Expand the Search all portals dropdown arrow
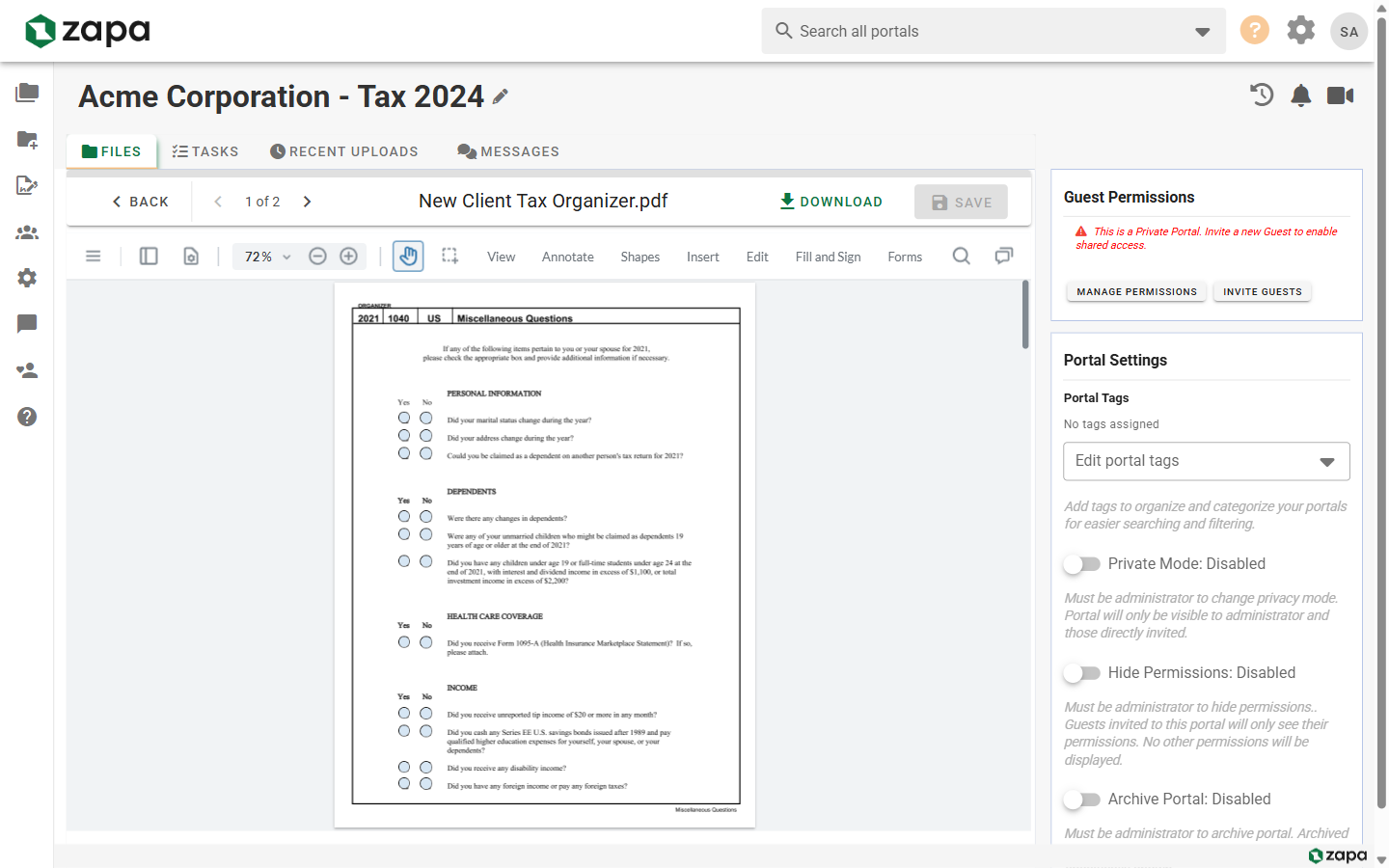 (x=1202, y=32)
